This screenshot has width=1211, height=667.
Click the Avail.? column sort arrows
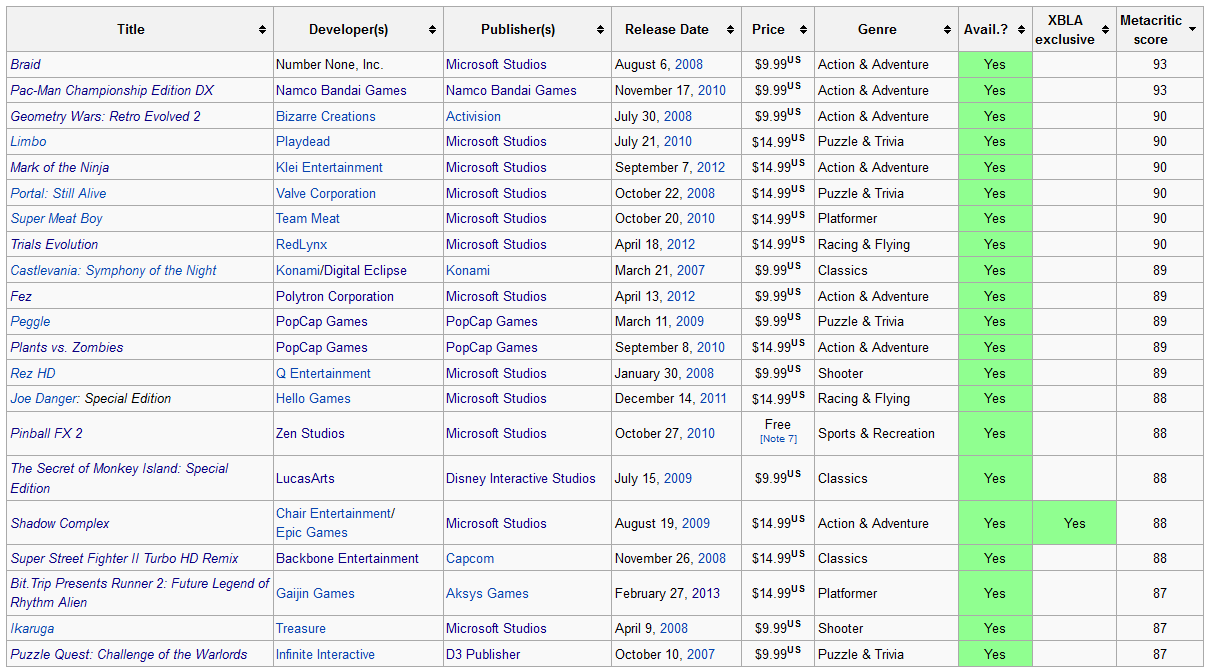[x=1021, y=30]
